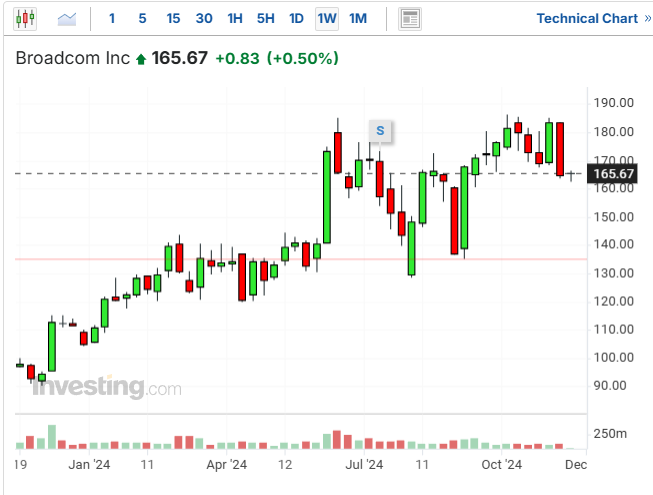Select the candlestick chart type icon

25,19
